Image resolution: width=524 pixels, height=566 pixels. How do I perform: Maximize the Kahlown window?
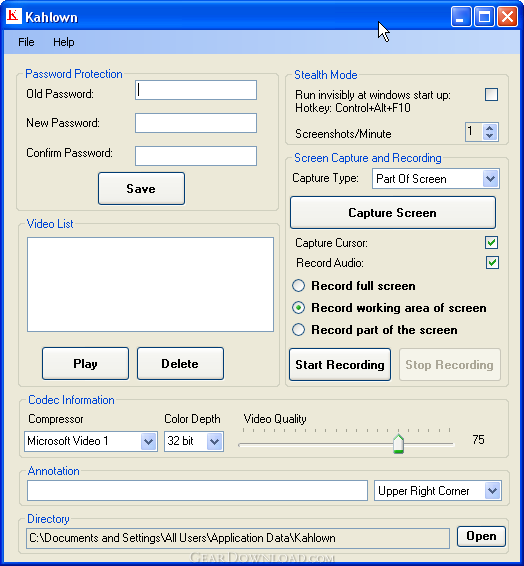484,17
